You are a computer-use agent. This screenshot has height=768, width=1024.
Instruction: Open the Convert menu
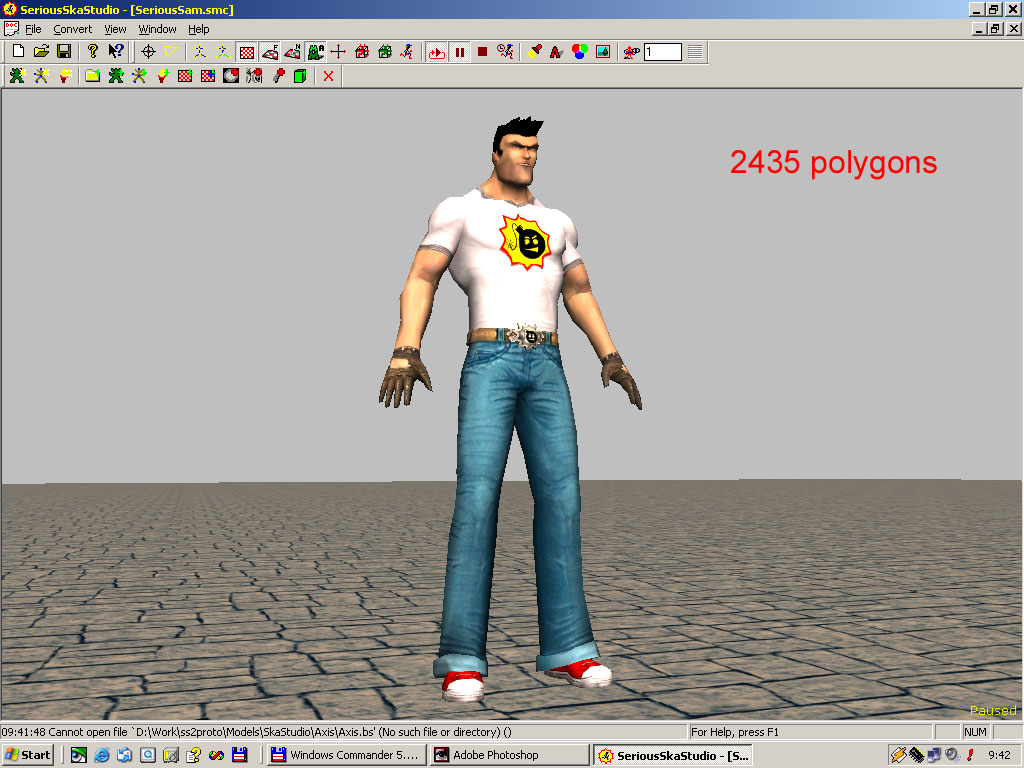point(72,29)
